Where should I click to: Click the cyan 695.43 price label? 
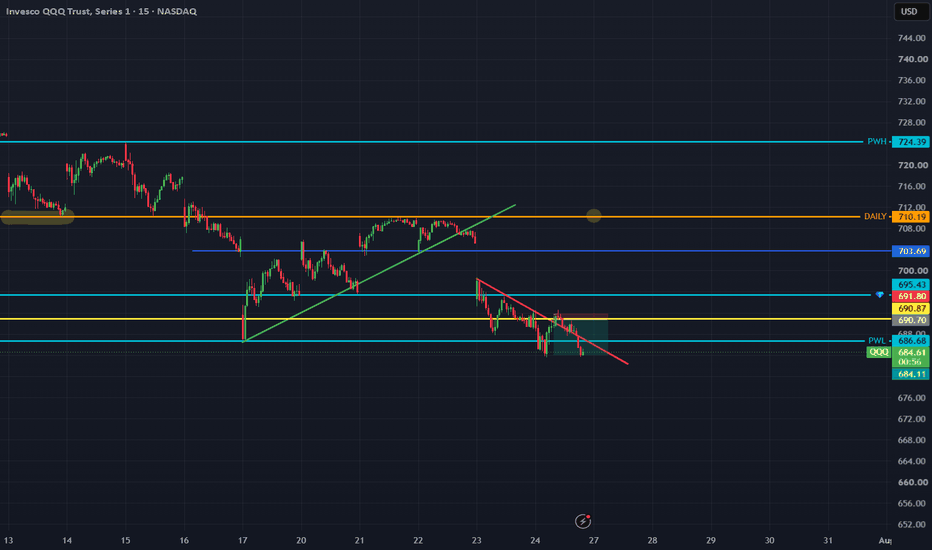coord(910,285)
